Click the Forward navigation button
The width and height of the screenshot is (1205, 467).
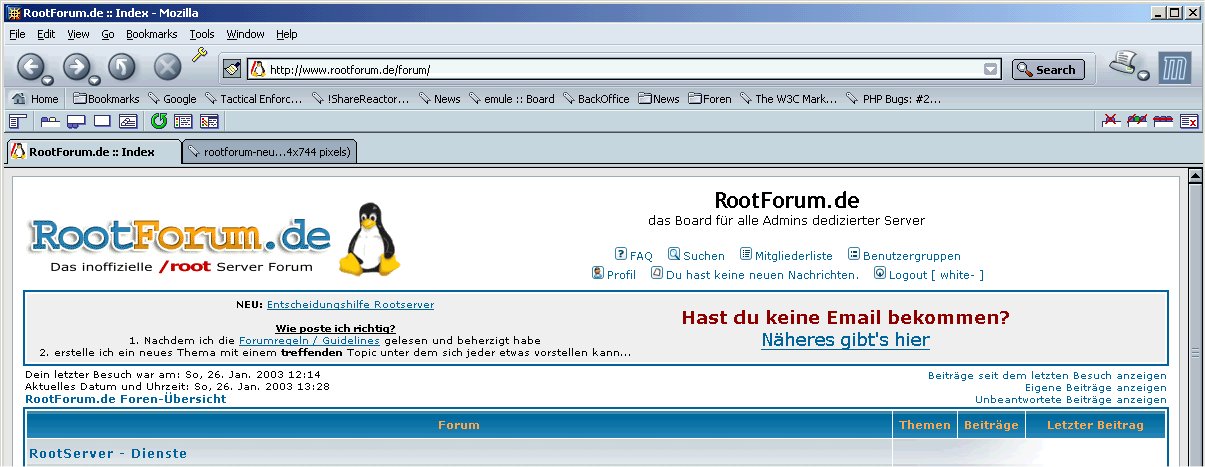(77, 67)
